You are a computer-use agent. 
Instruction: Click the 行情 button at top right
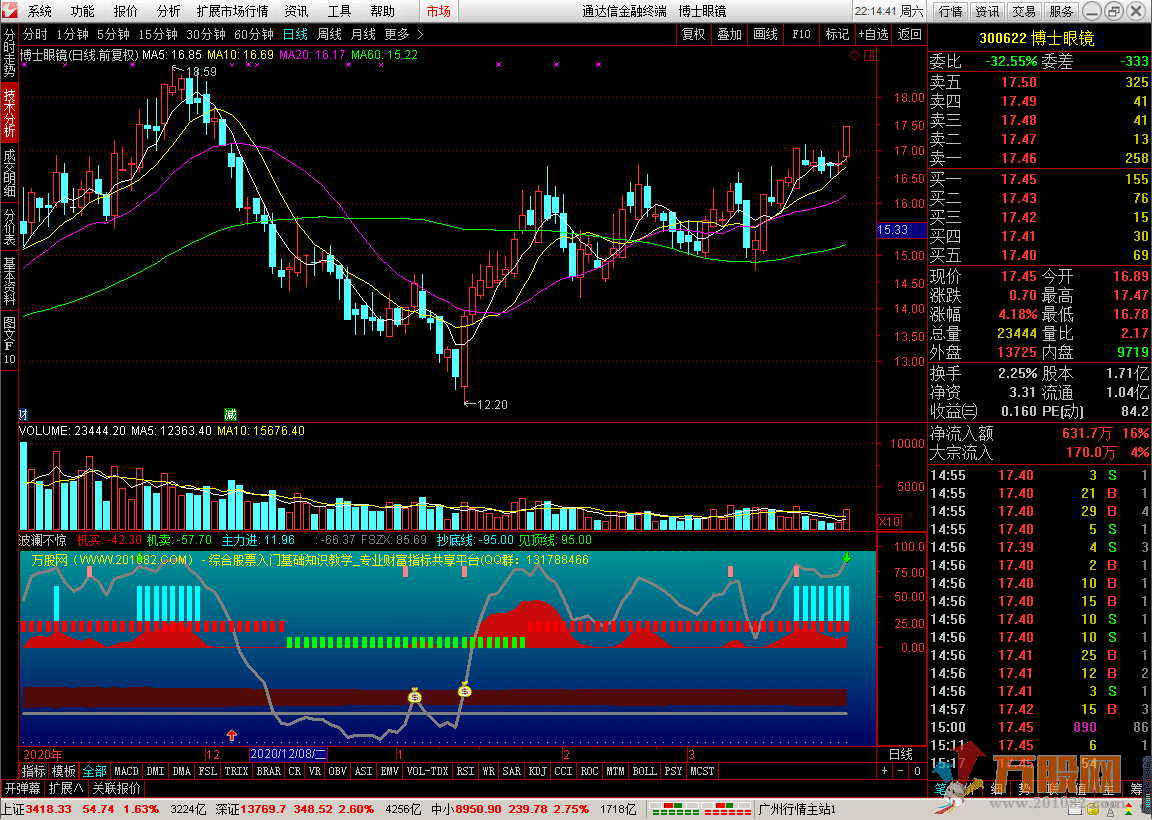tap(951, 11)
